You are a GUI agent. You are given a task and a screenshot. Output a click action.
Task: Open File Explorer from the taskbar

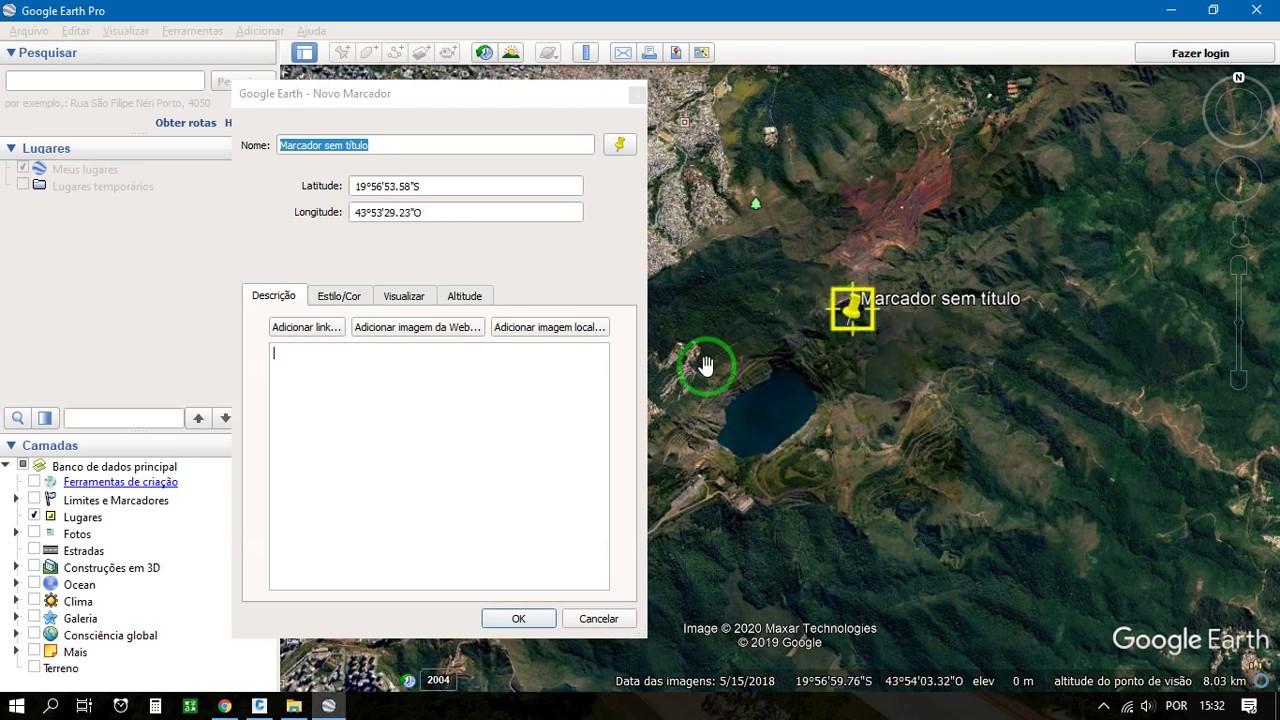click(294, 706)
